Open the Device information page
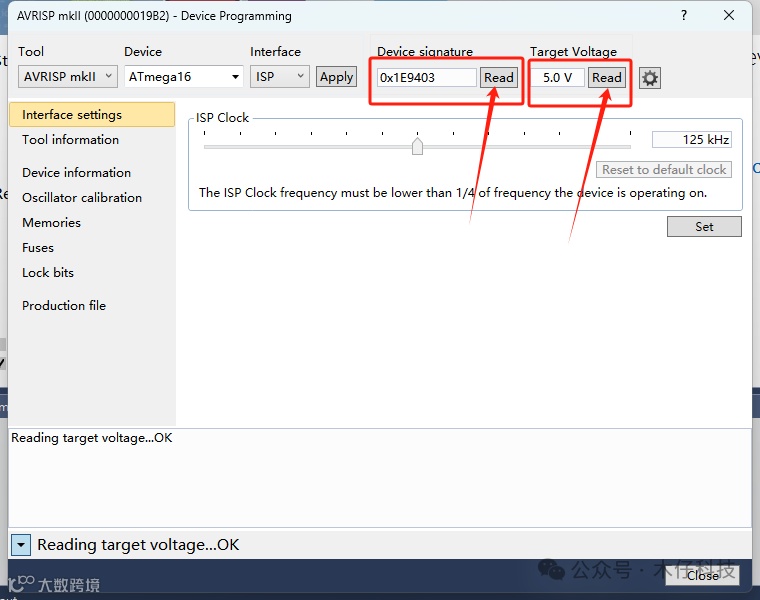The image size is (760, 600). pyautogui.click(x=77, y=173)
